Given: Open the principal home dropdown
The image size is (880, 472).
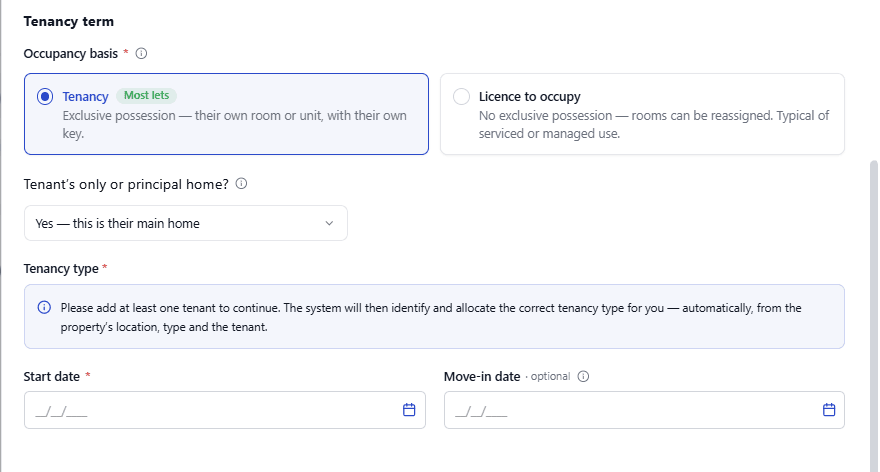Looking at the screenshot, I should point(186,223).
